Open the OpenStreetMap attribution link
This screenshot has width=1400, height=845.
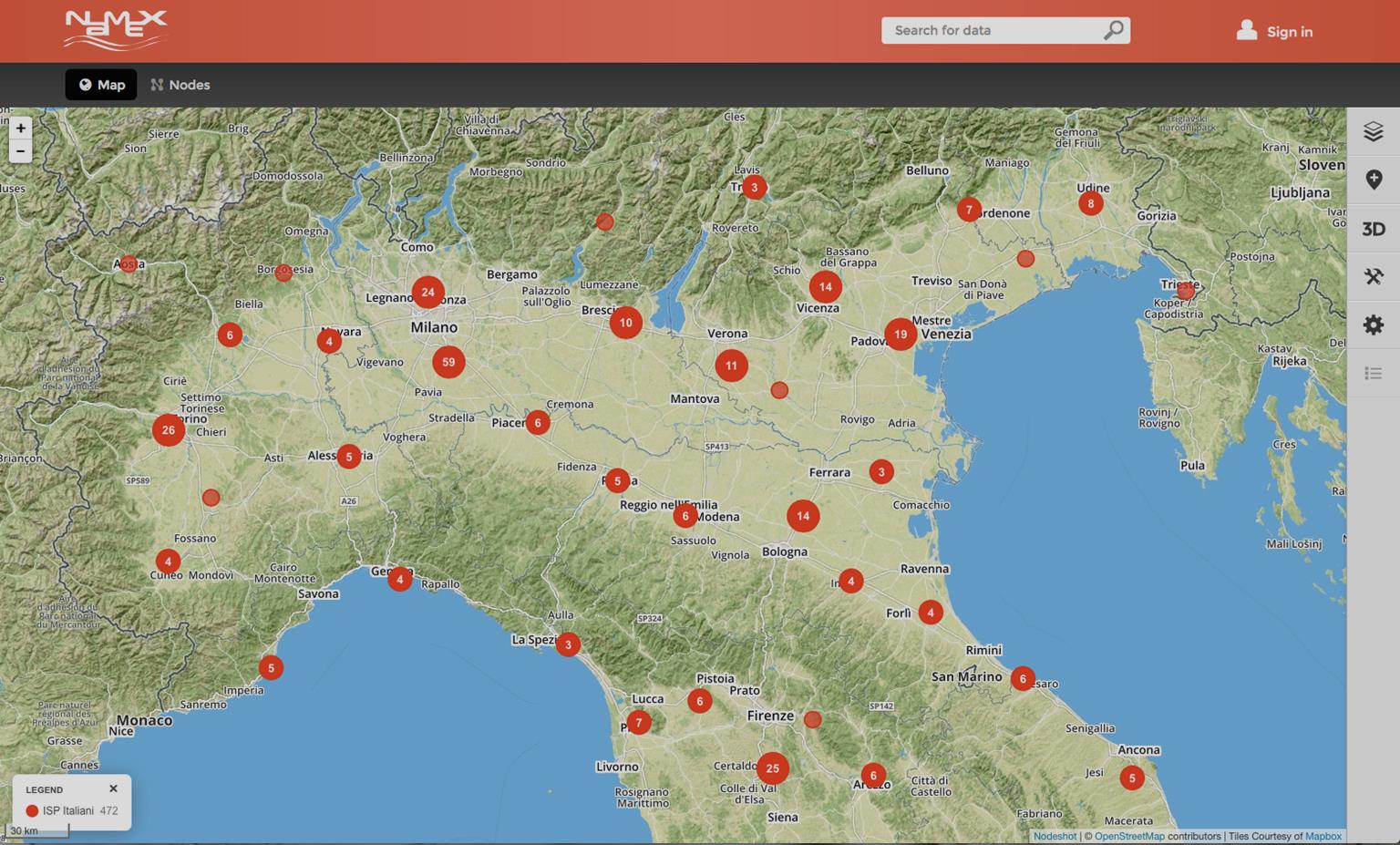(x=1129, y=836)
